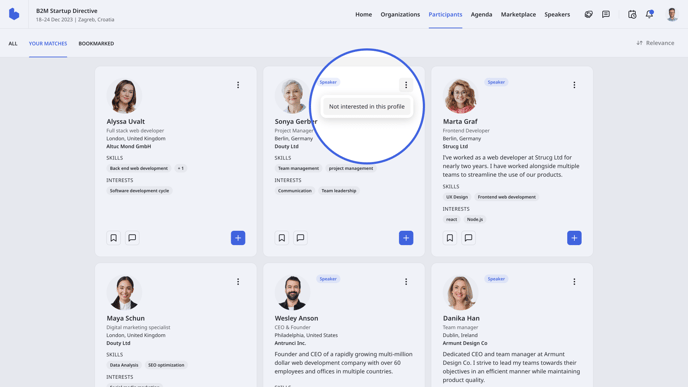
Task: Switch to the ALL tab
Action: [13, 43]
